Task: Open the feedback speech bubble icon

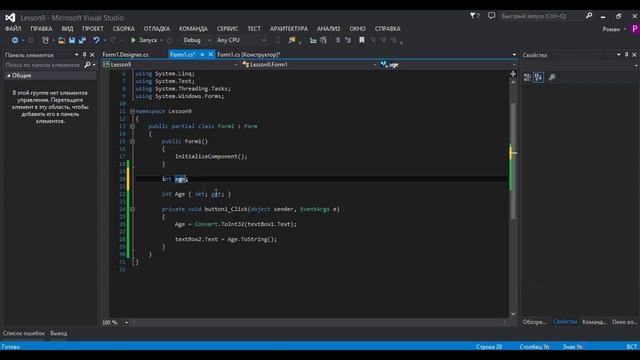Action: click(x=491, y=16)
